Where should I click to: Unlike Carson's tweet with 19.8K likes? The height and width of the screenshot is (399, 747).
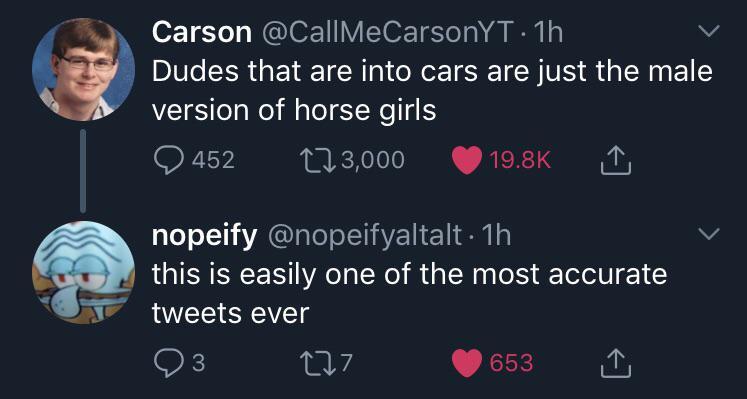click(466, 161)
